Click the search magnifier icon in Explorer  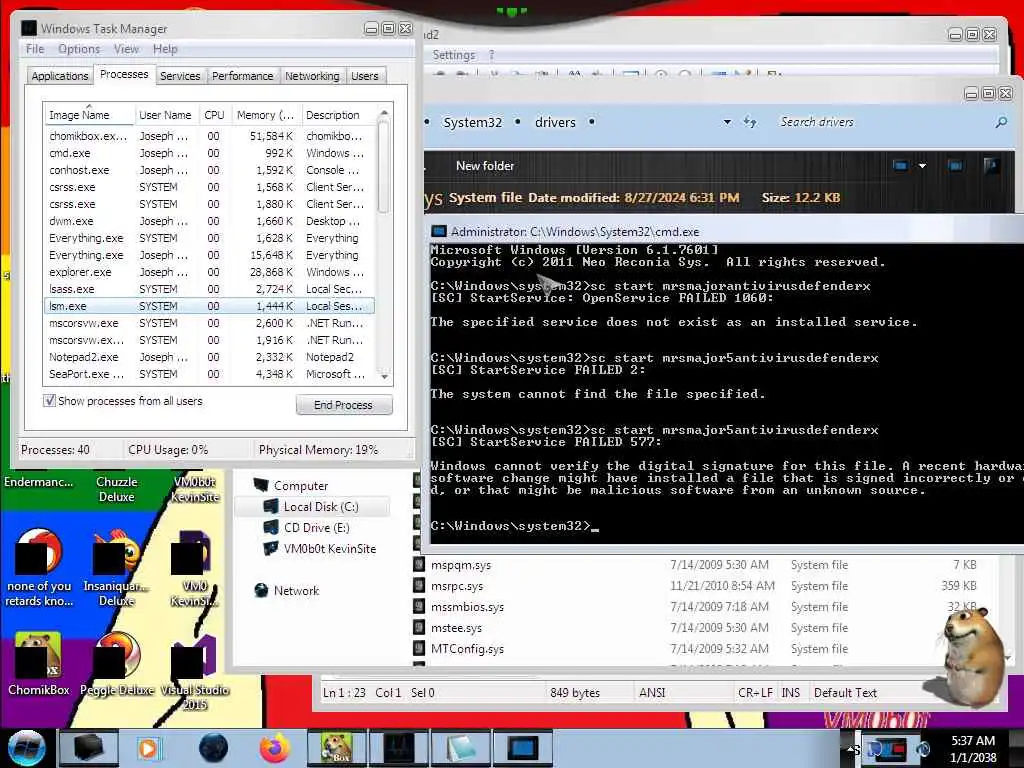[x=1001, y=122]
